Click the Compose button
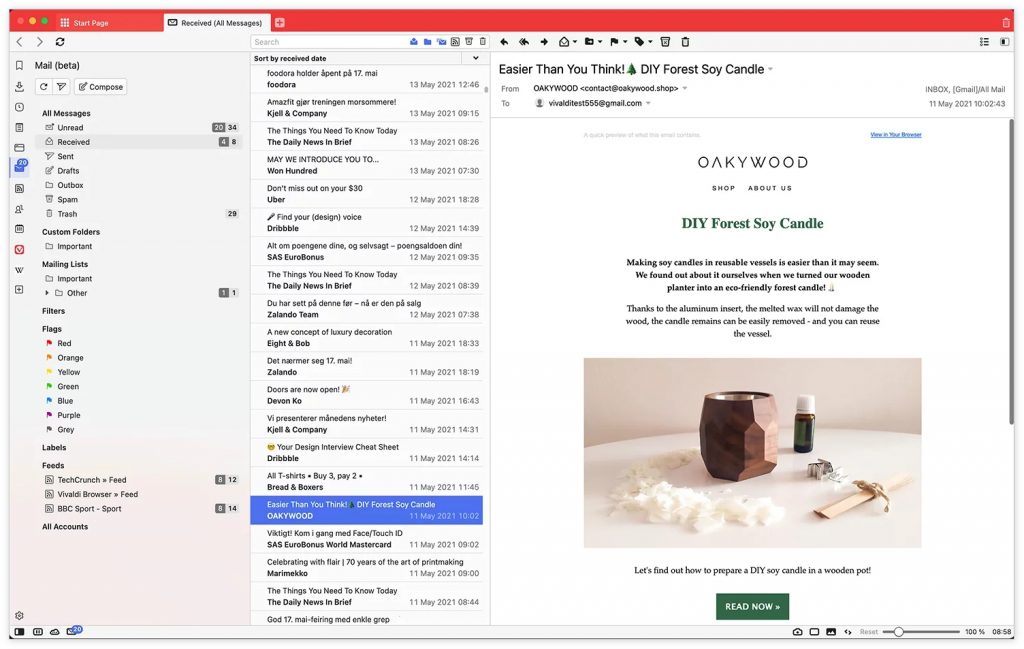The image size is (1024, 649). pyautogui.click(x=100, y=87)
